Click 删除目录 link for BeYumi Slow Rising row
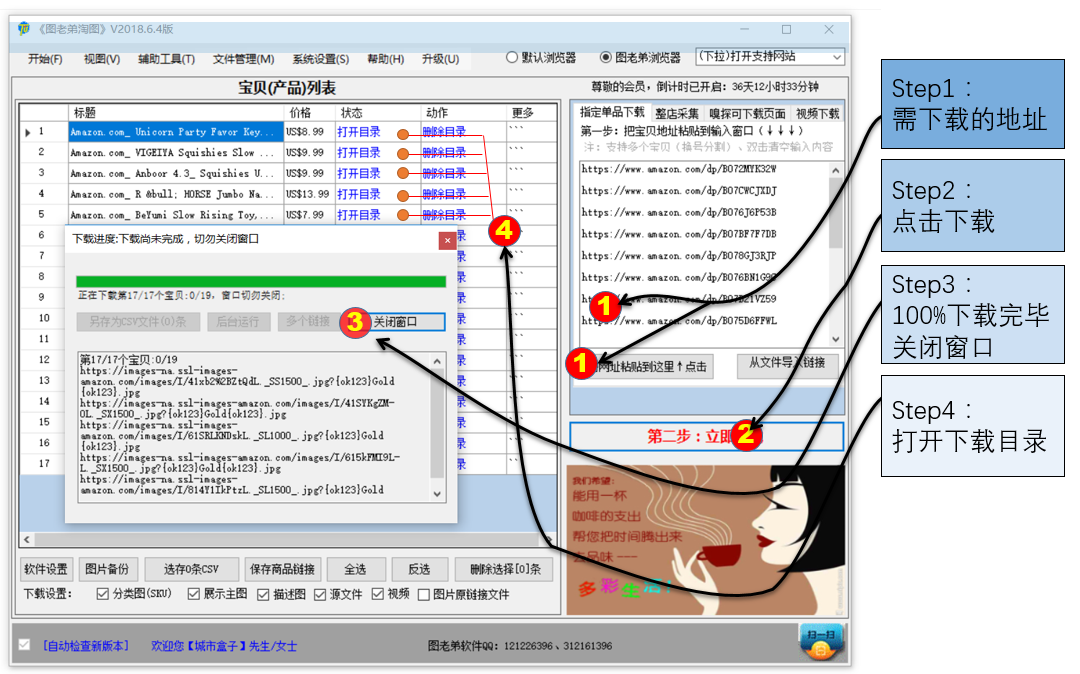The height and width of the screenshot is (674, 1080). coord(444,215)
